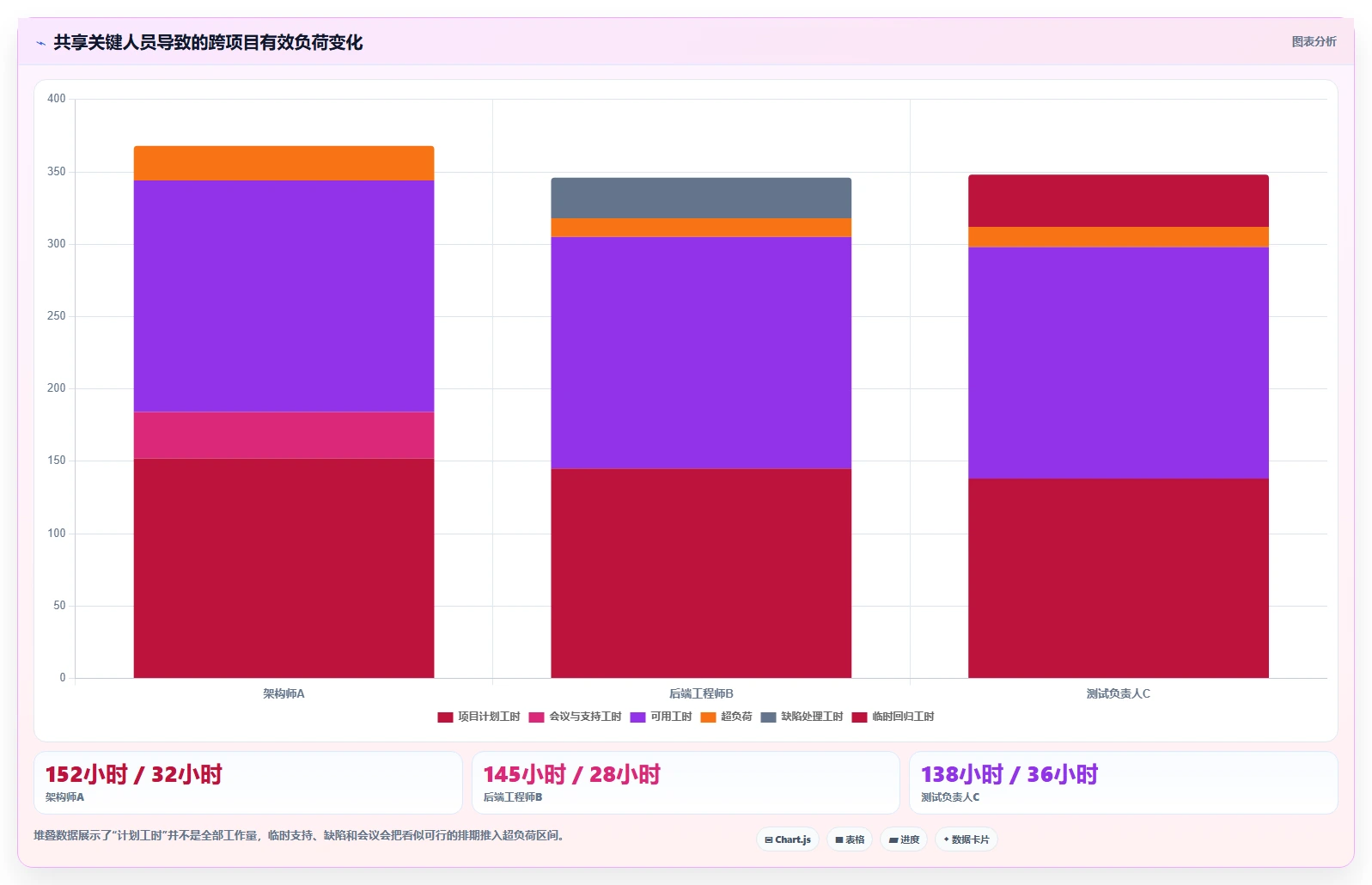The image size is (1372, 885).
Task: Click the footer note starting 堆叠数据展示了
Action: (x=301, y=835)
